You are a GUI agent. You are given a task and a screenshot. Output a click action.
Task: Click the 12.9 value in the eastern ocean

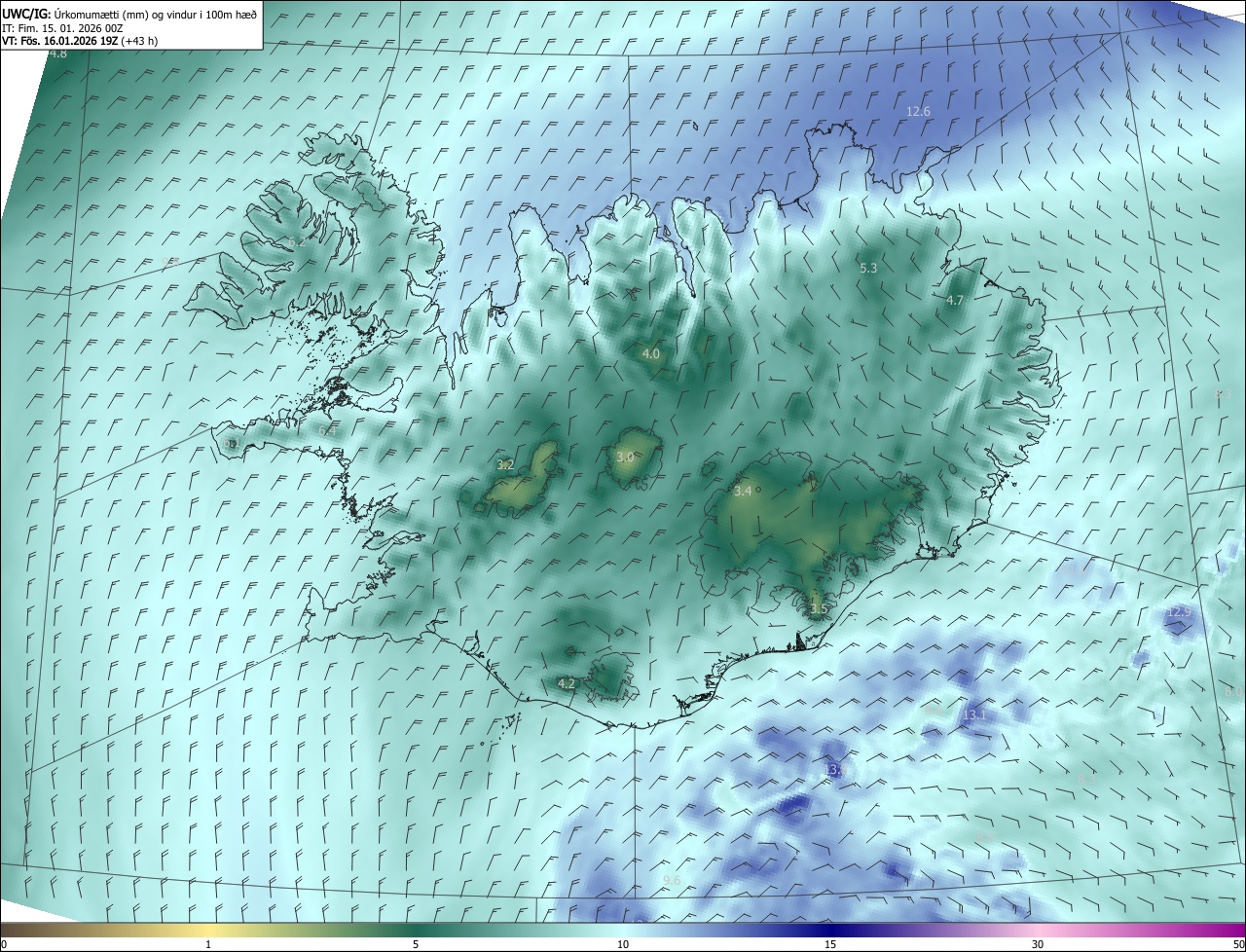coord(1178,612)
